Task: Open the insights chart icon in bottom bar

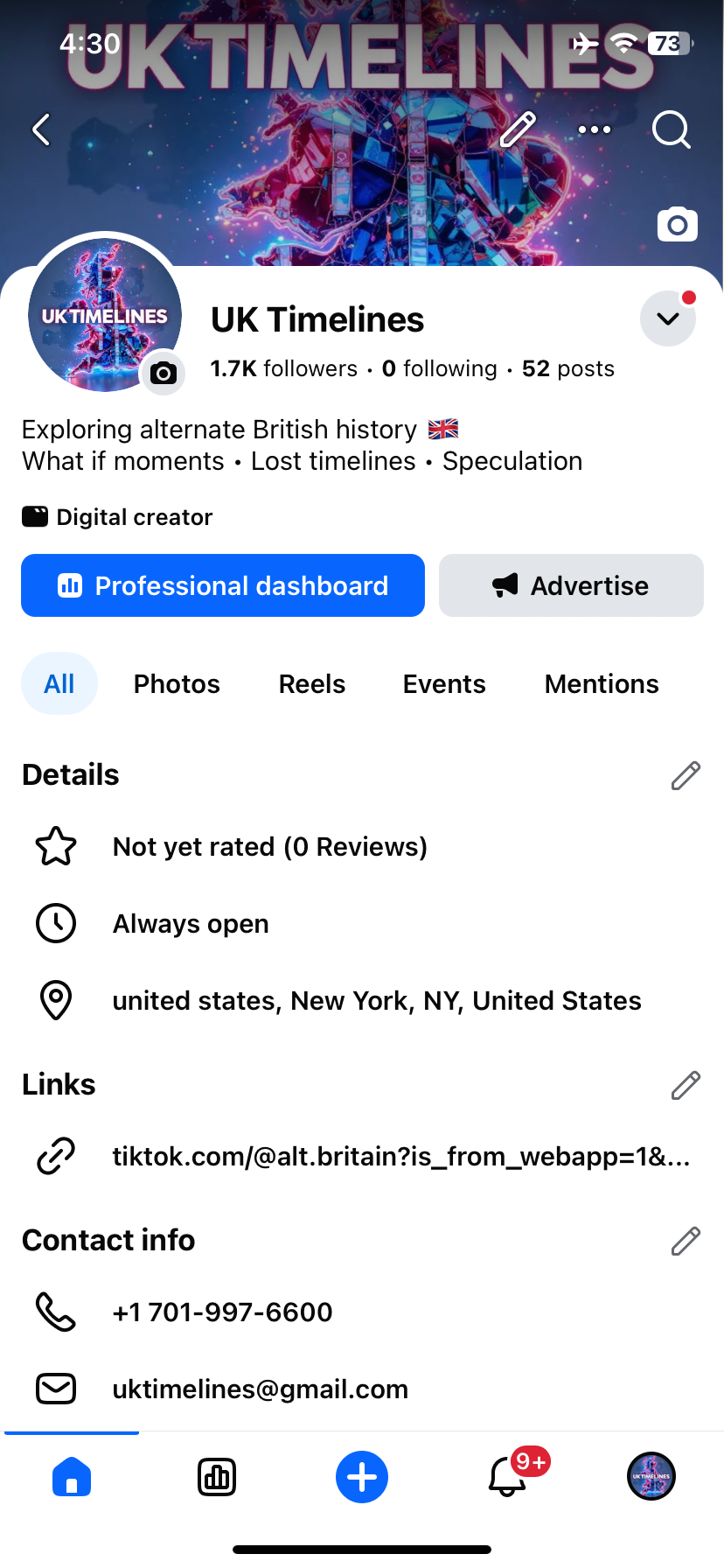Action: 217,1477
